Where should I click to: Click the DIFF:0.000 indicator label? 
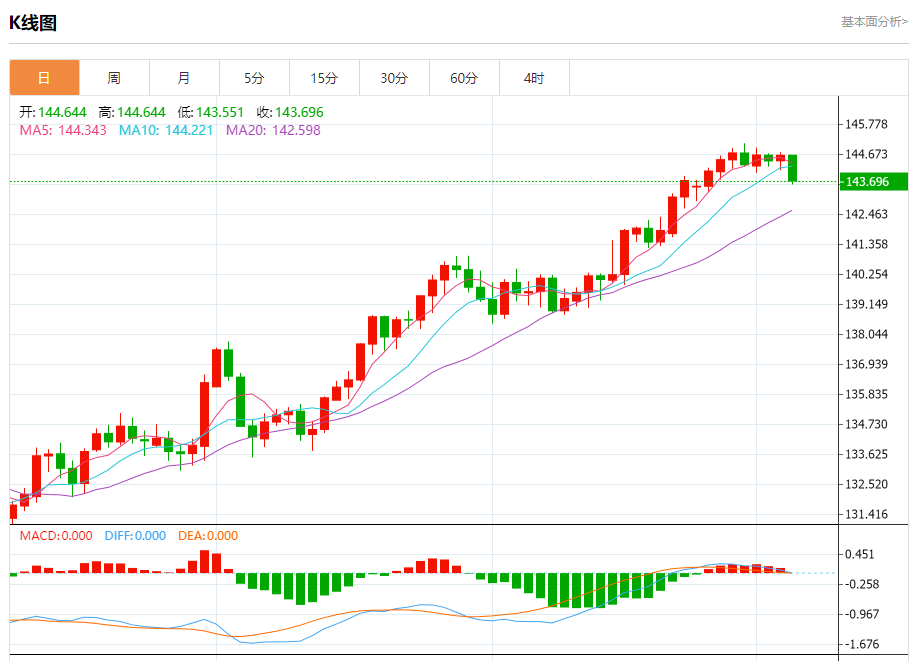coord(135,536)
